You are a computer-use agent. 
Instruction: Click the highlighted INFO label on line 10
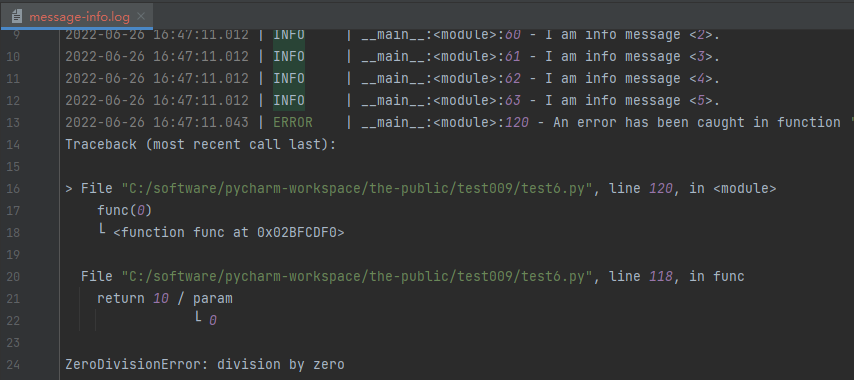tap(289, 57)
